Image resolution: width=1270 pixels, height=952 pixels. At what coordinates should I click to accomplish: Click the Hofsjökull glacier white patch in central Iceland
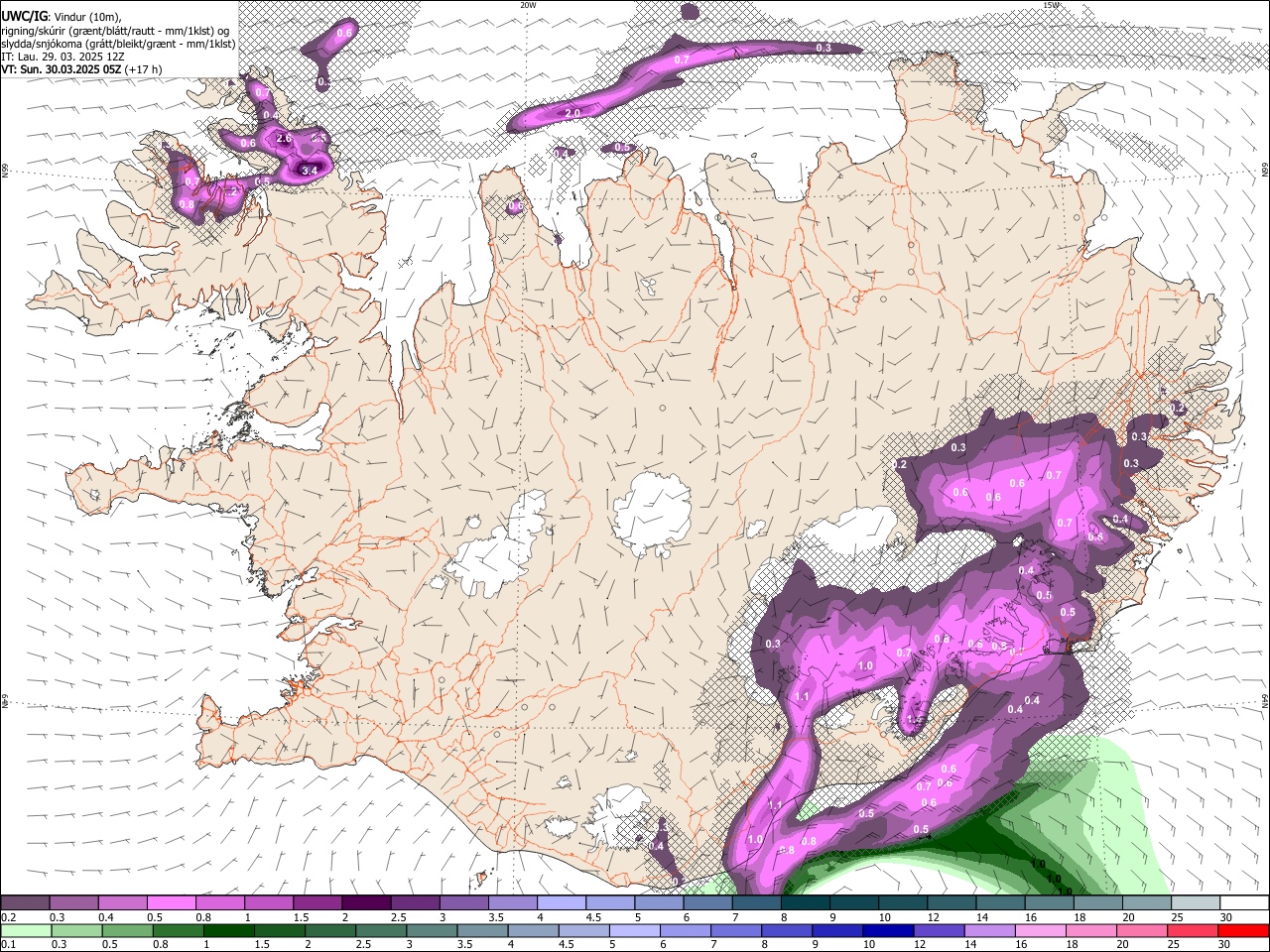click(652, 514)
